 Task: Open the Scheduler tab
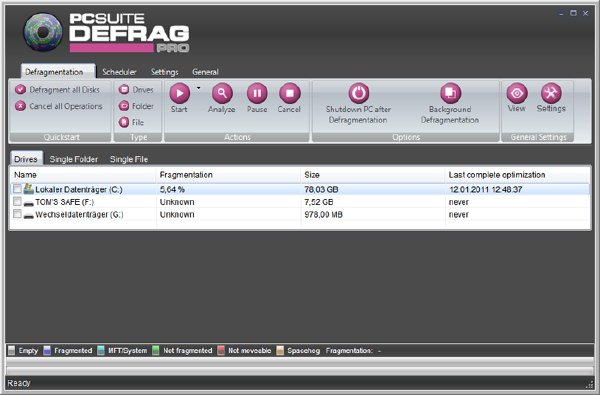tap(119, 72)
